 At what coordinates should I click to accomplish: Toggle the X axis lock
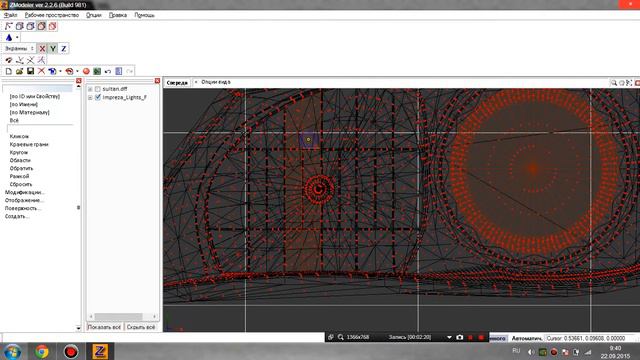pos(42,49)
